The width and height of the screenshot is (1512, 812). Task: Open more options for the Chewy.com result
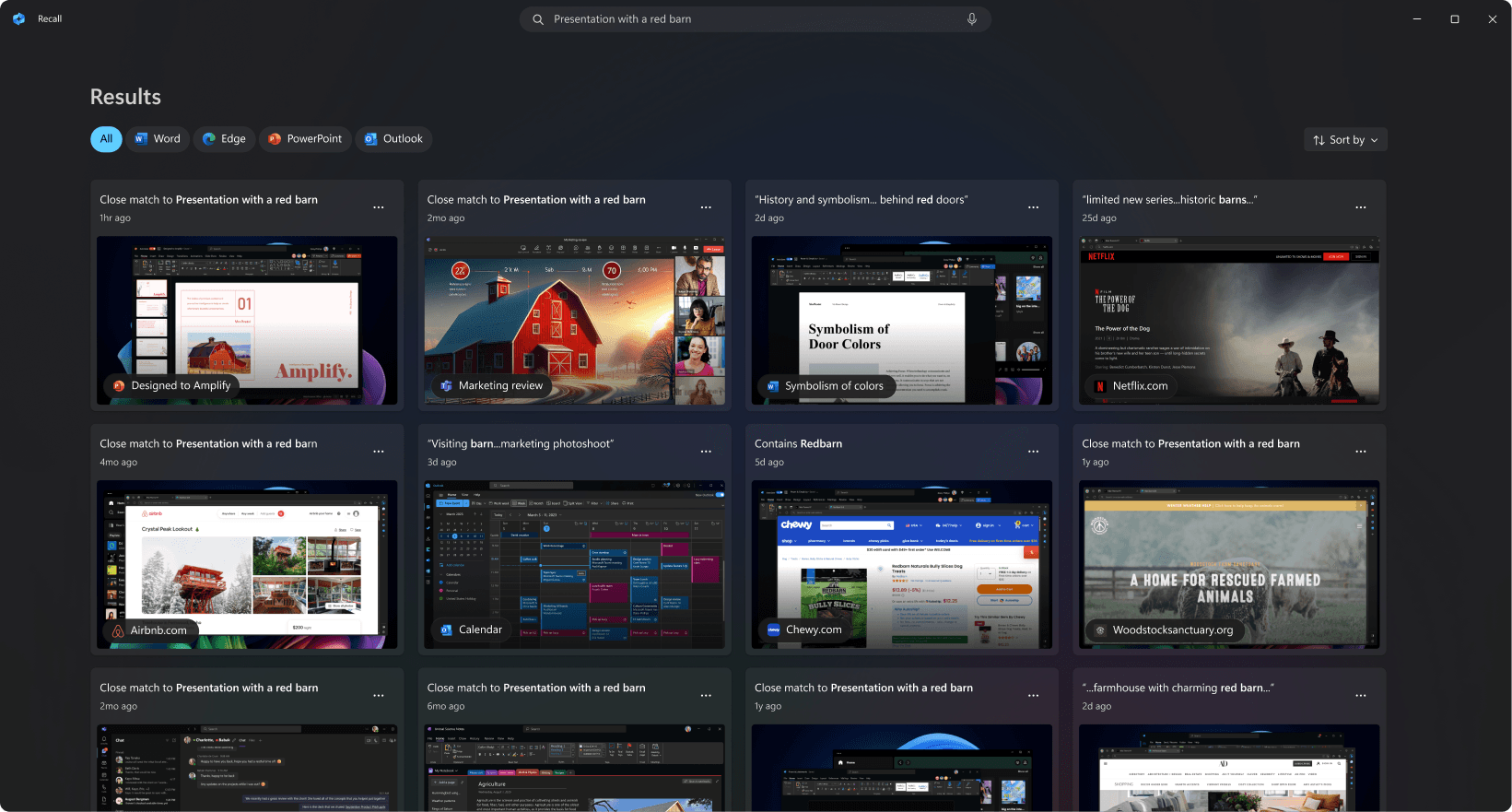click(x=1034, y=452)
